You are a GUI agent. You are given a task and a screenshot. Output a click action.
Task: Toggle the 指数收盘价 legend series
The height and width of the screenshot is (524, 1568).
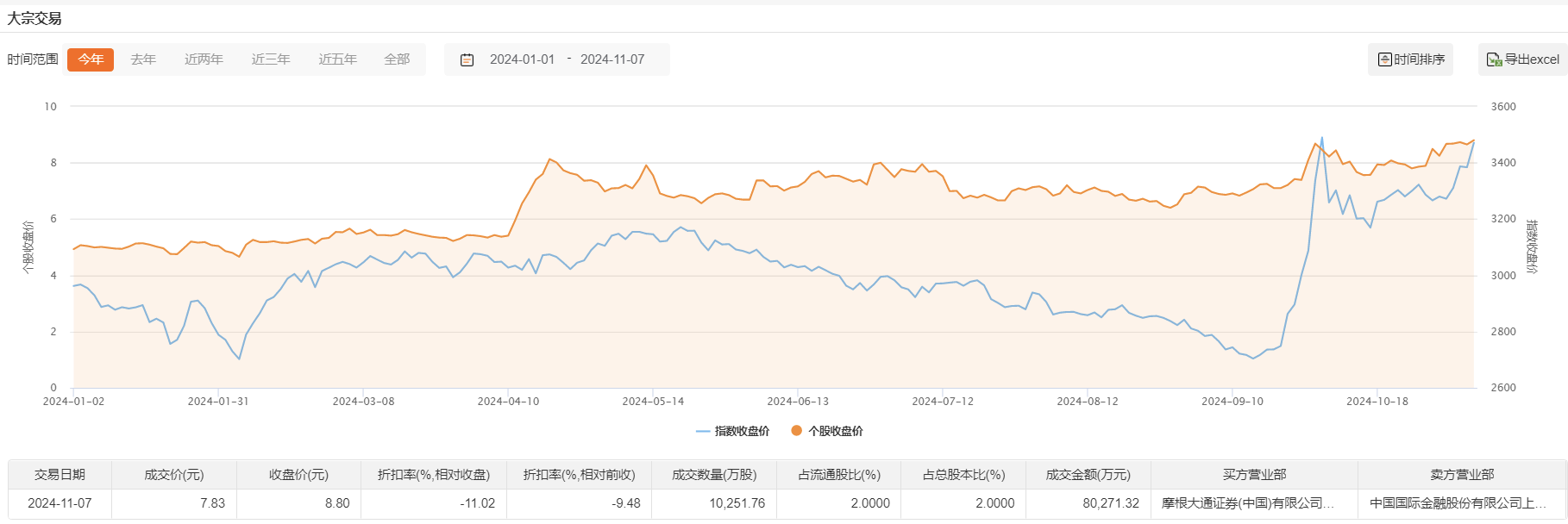[x=732, y=431]
